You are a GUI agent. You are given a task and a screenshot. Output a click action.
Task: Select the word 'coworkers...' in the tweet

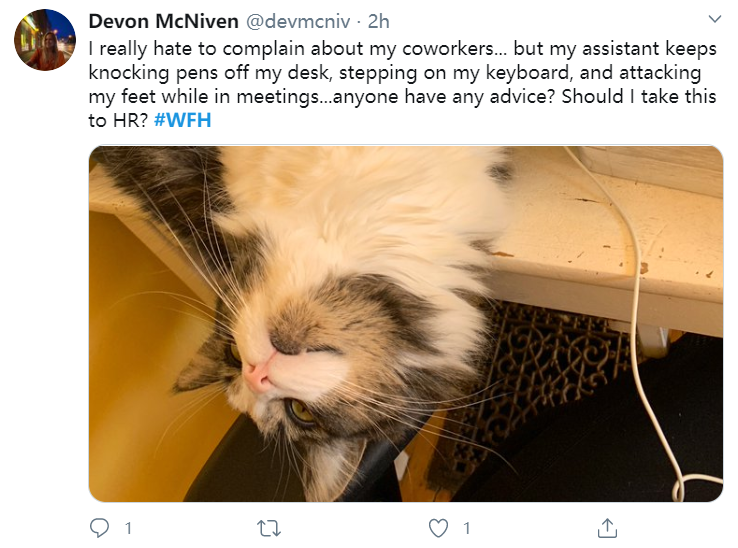[455, 48]
